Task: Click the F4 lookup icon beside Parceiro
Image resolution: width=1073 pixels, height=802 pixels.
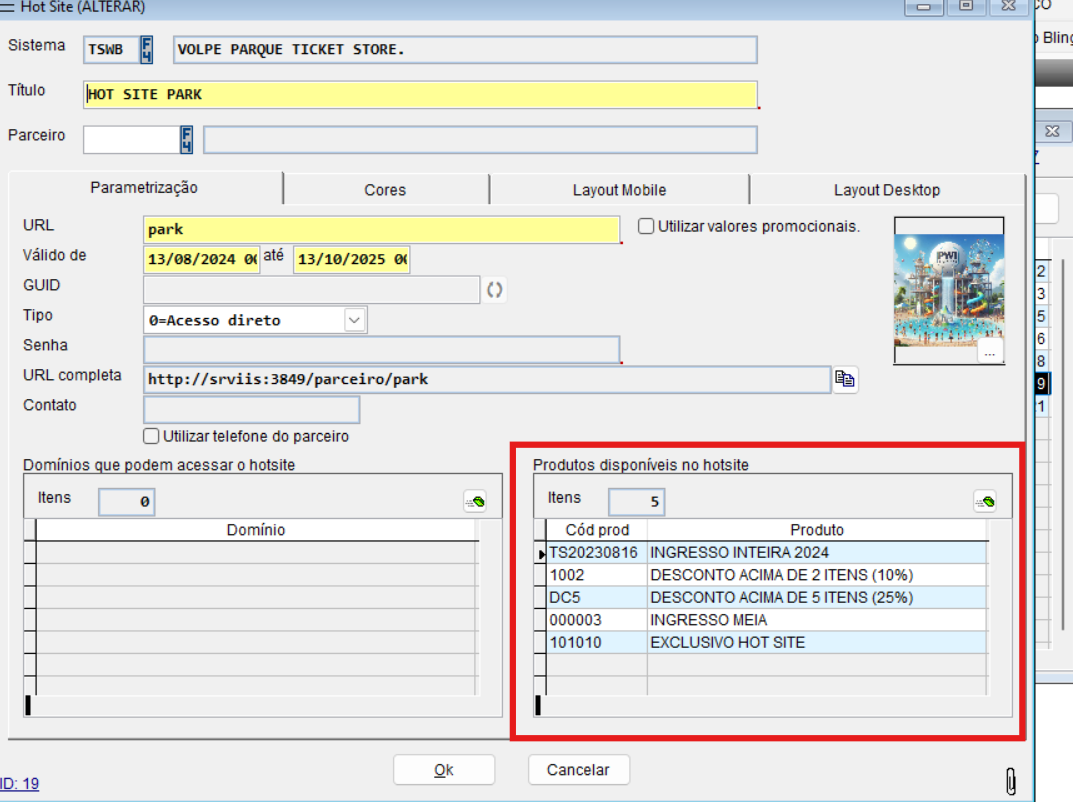Action: pyautogui.click(x=186, y=139)
